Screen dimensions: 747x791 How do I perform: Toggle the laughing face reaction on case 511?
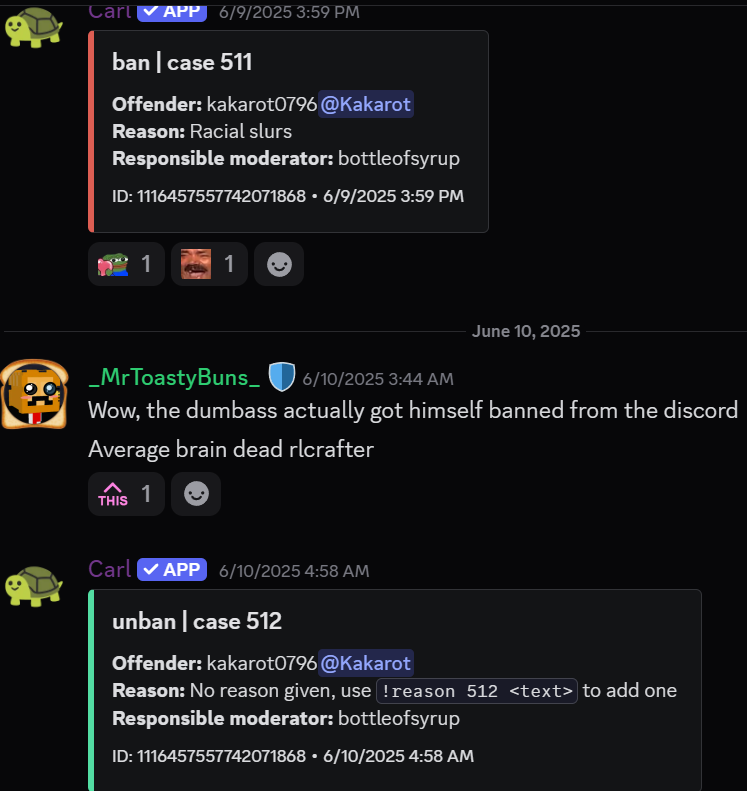pyautogui.click(x=208, y=264)
